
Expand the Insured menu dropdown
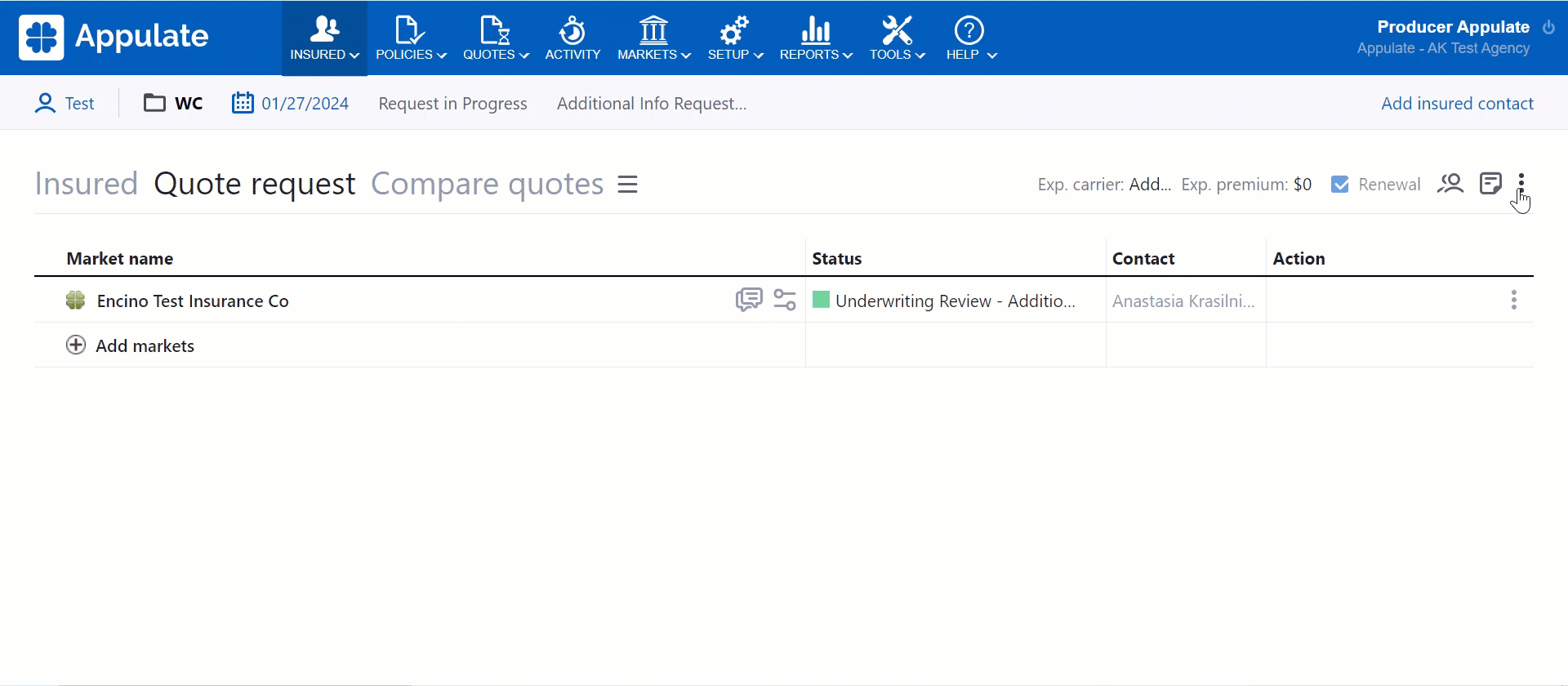pos(324,38)
